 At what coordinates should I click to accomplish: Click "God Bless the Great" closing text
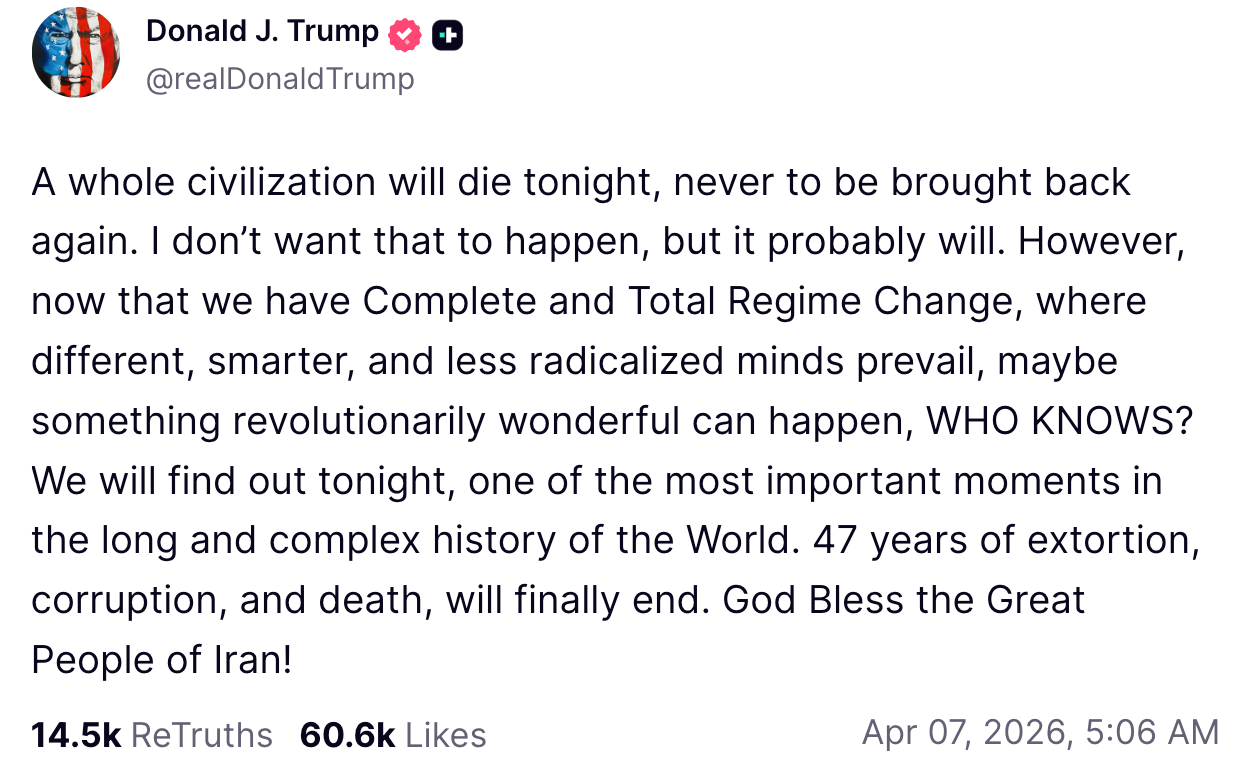[904, 600]
